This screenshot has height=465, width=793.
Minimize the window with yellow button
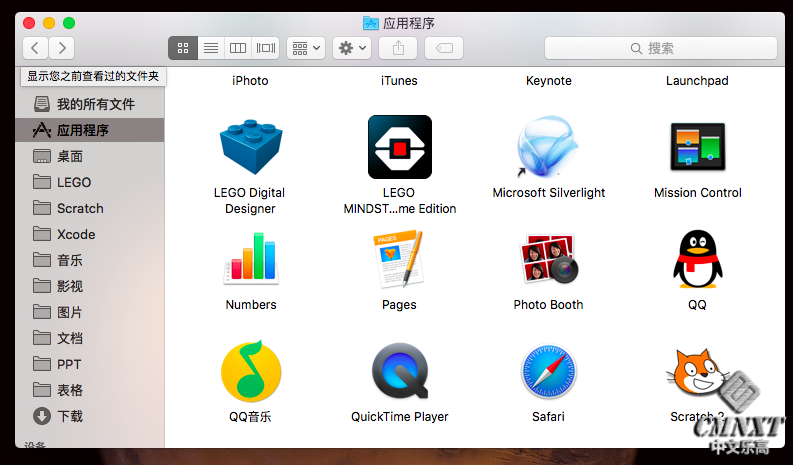49,23
